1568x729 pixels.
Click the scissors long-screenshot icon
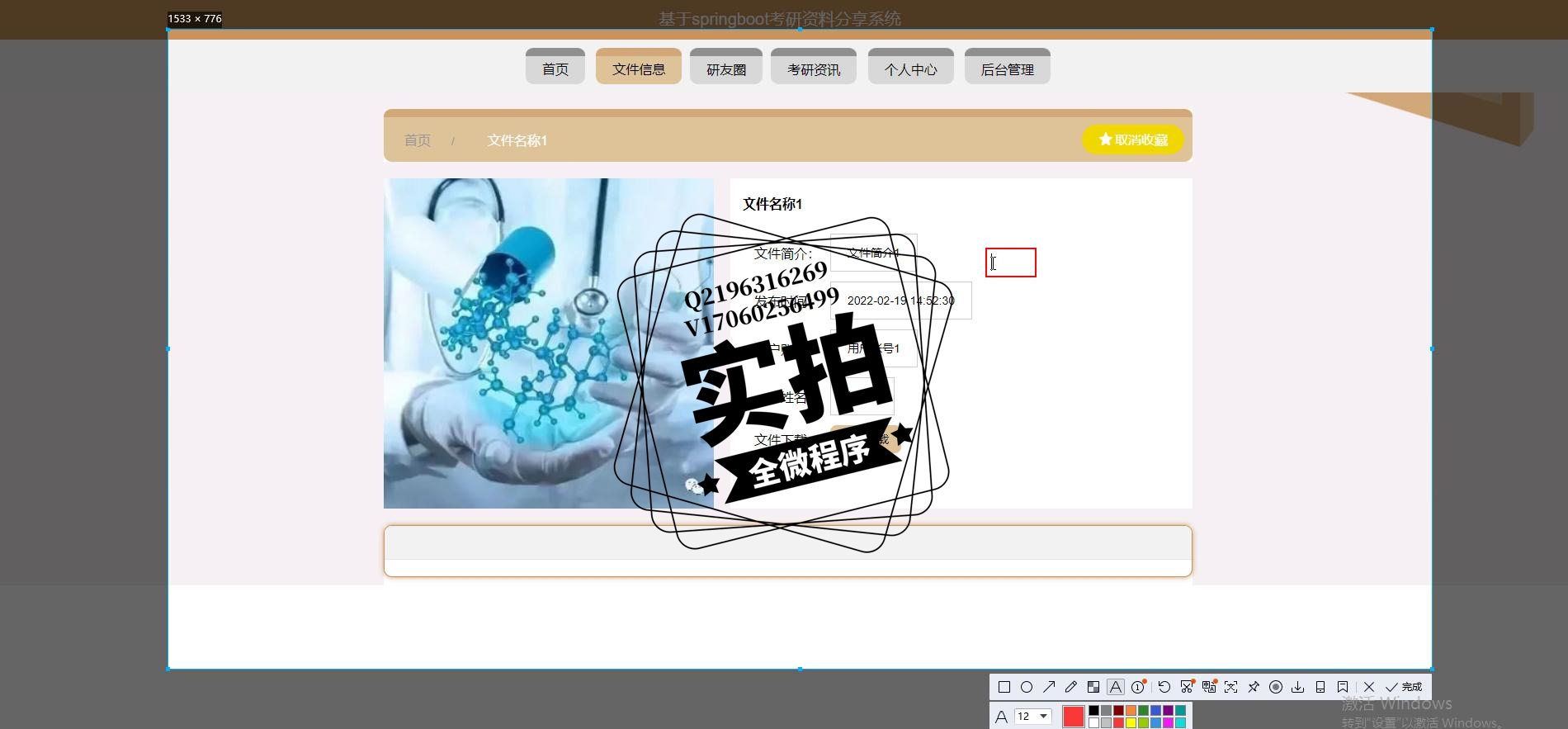pos(1187,687)
